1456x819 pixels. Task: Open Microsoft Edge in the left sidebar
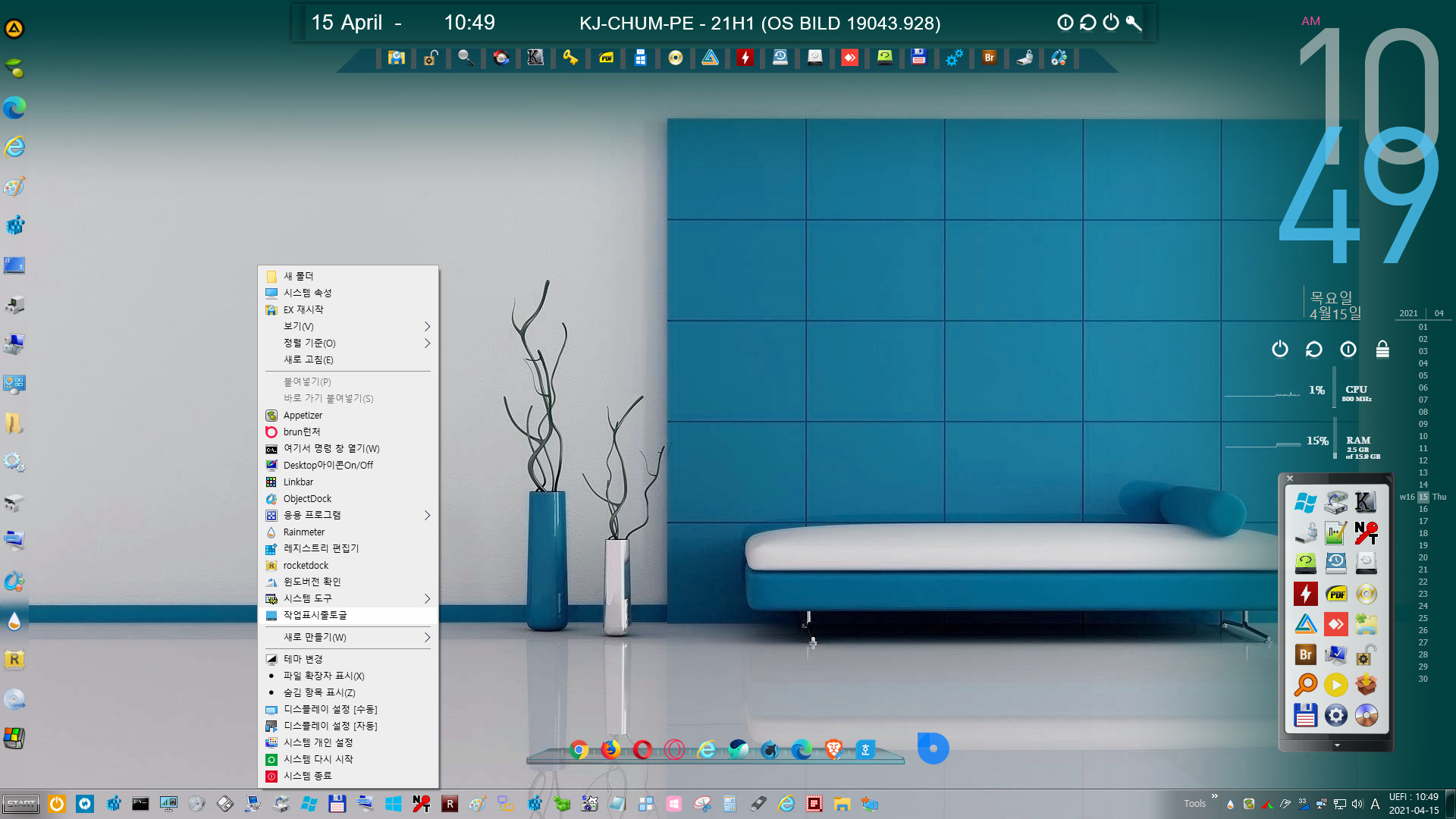click(14, 108)
